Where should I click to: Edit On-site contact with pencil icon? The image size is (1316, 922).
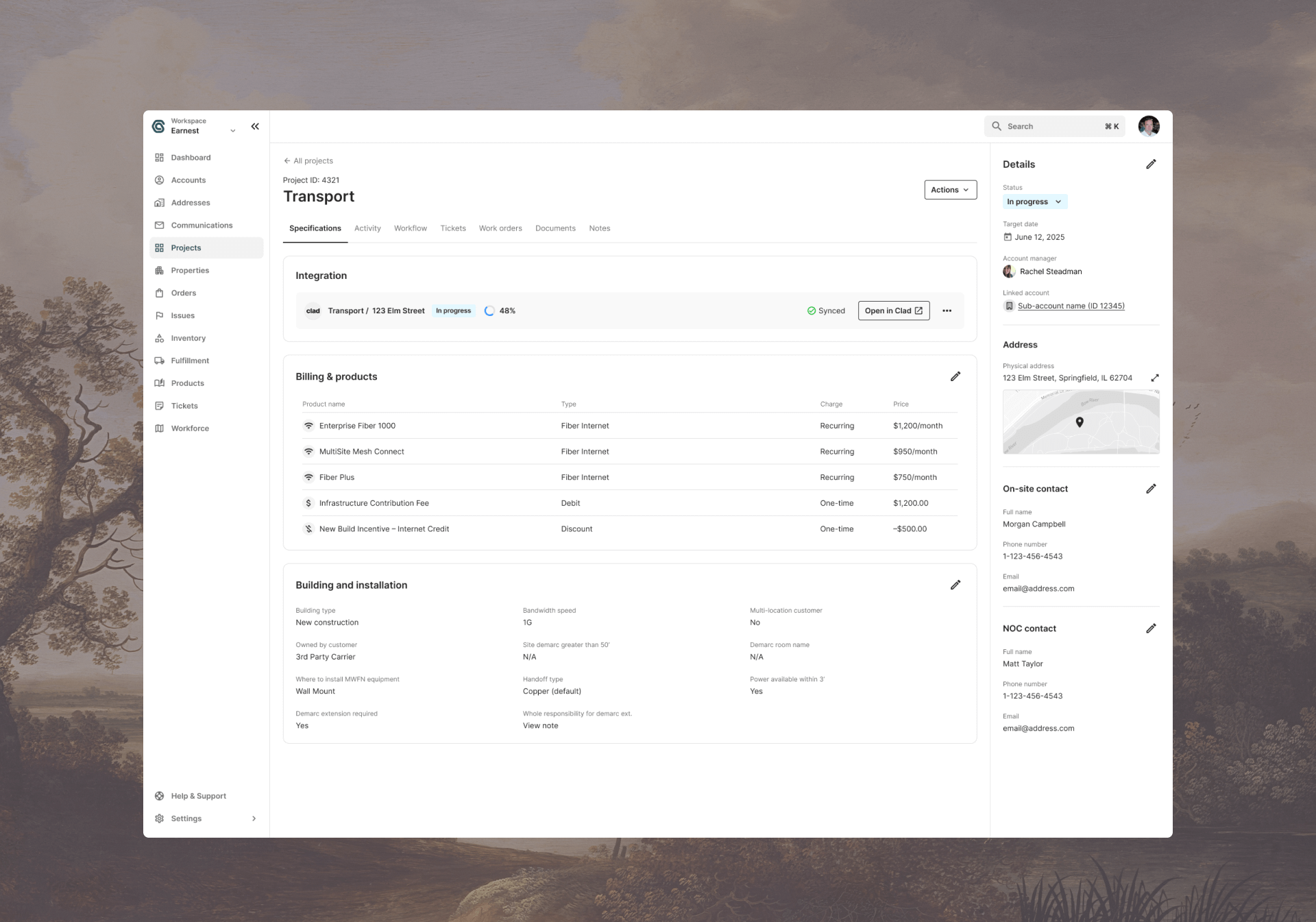point(1151,489)
